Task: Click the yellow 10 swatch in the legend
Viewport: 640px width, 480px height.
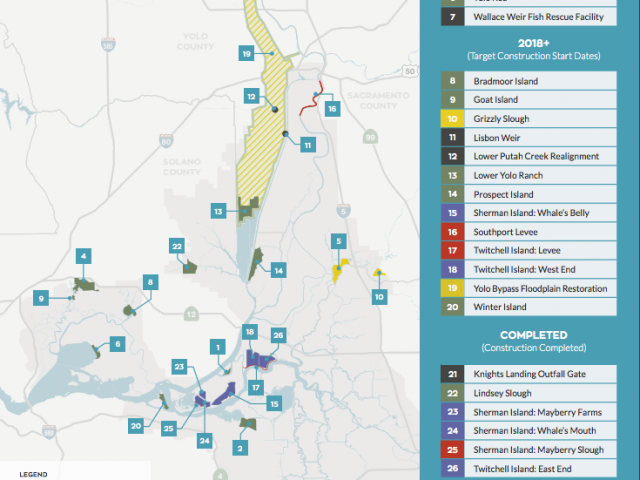Action: 452,118
